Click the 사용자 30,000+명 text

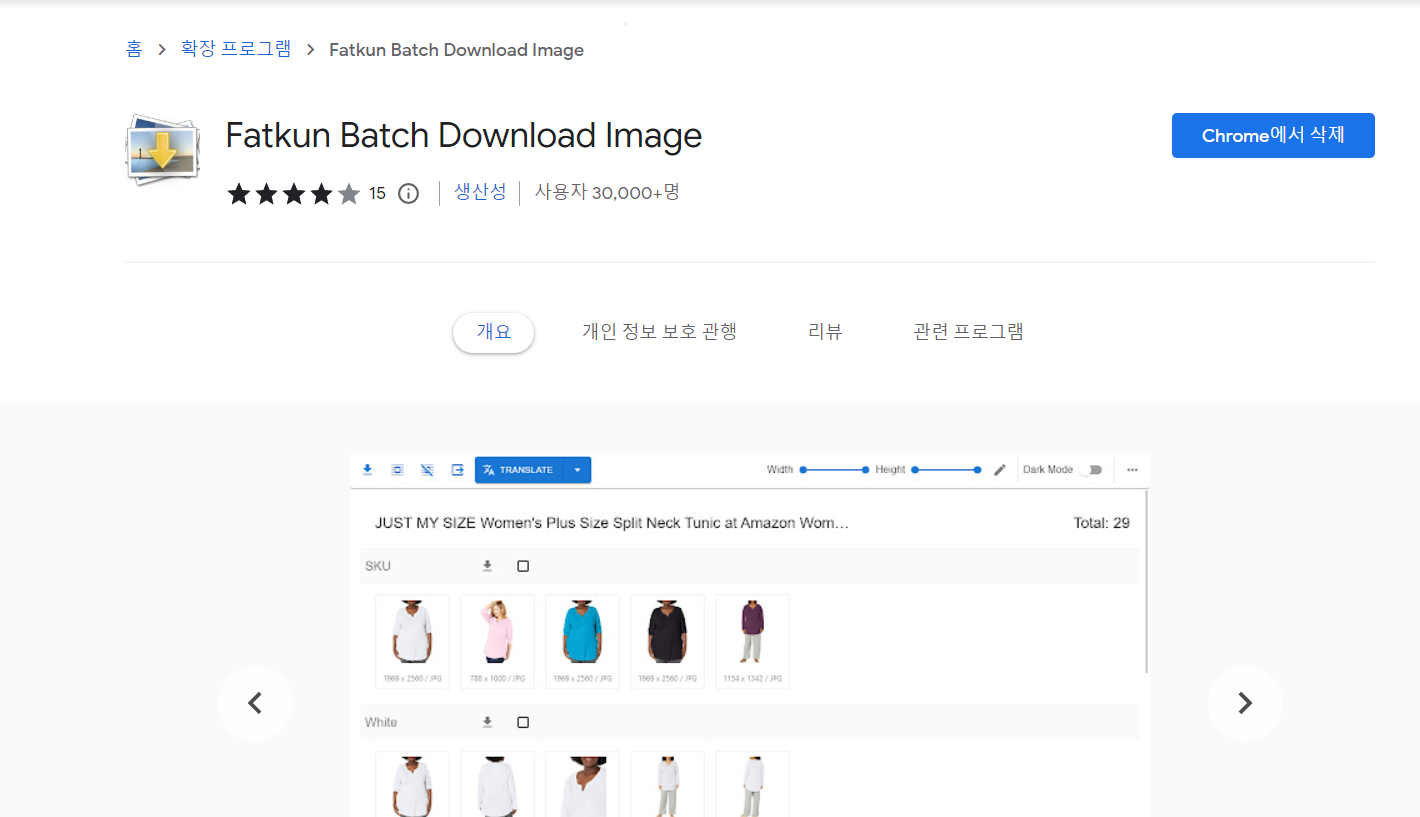[x=607, y=192]
